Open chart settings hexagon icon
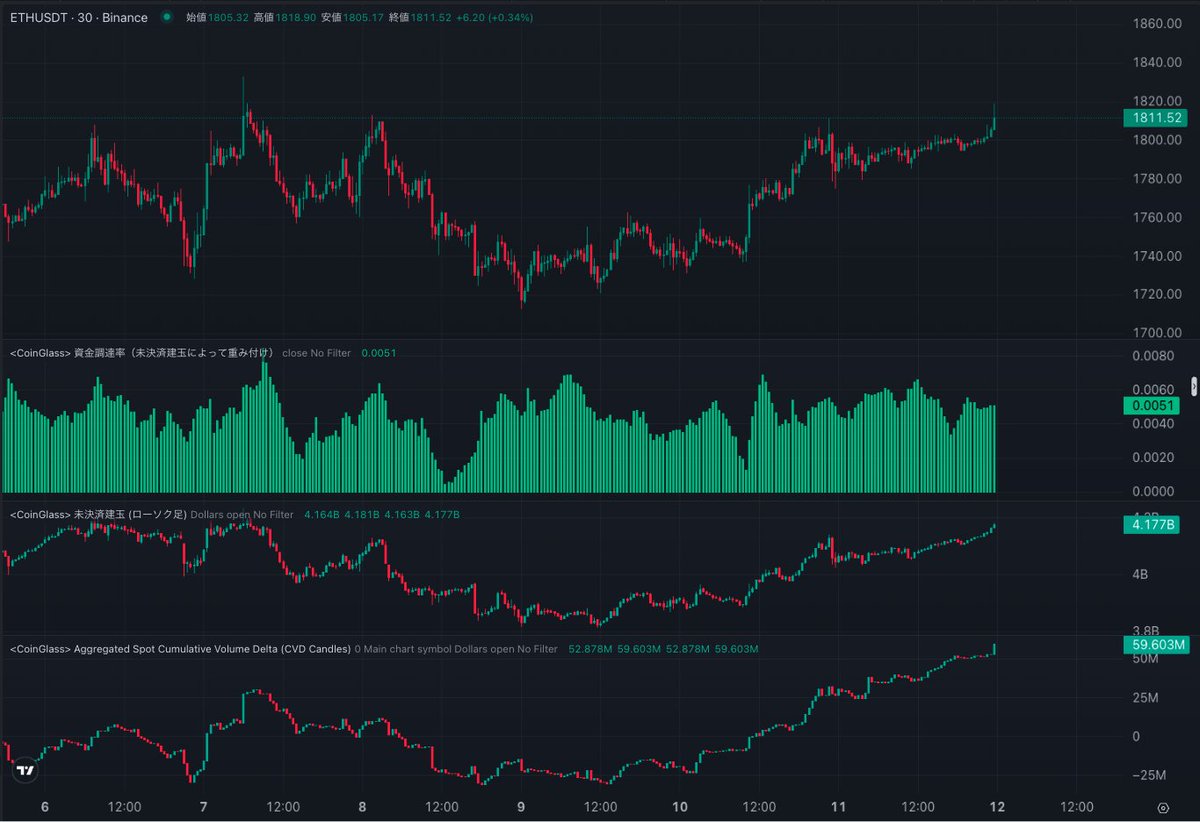1200x822 pixels. click(1163, 807)
